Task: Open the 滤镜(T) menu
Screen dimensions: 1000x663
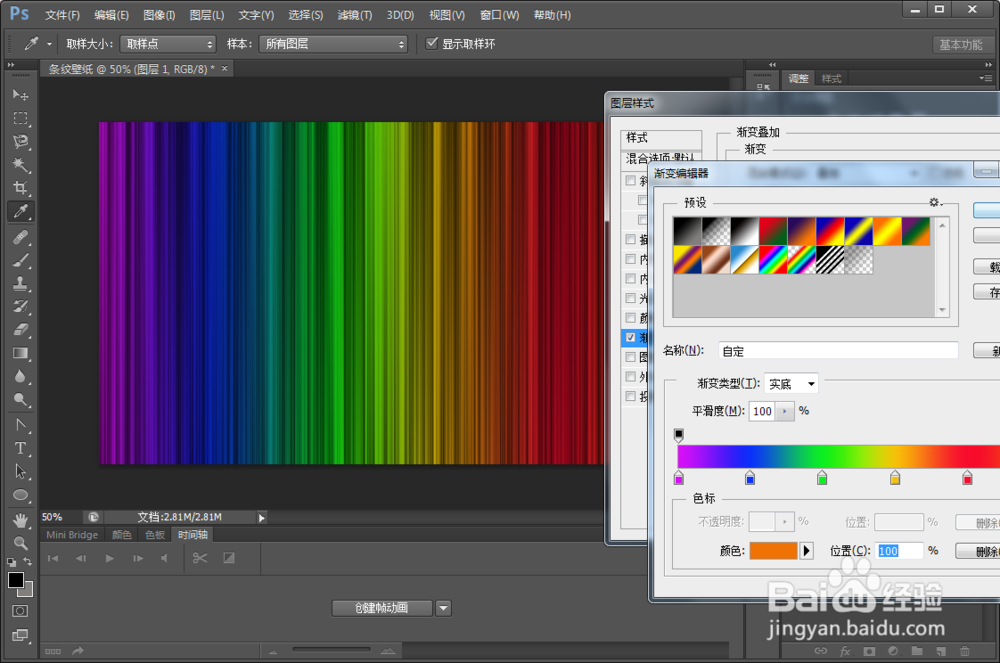Action: (x=355, y=15)
